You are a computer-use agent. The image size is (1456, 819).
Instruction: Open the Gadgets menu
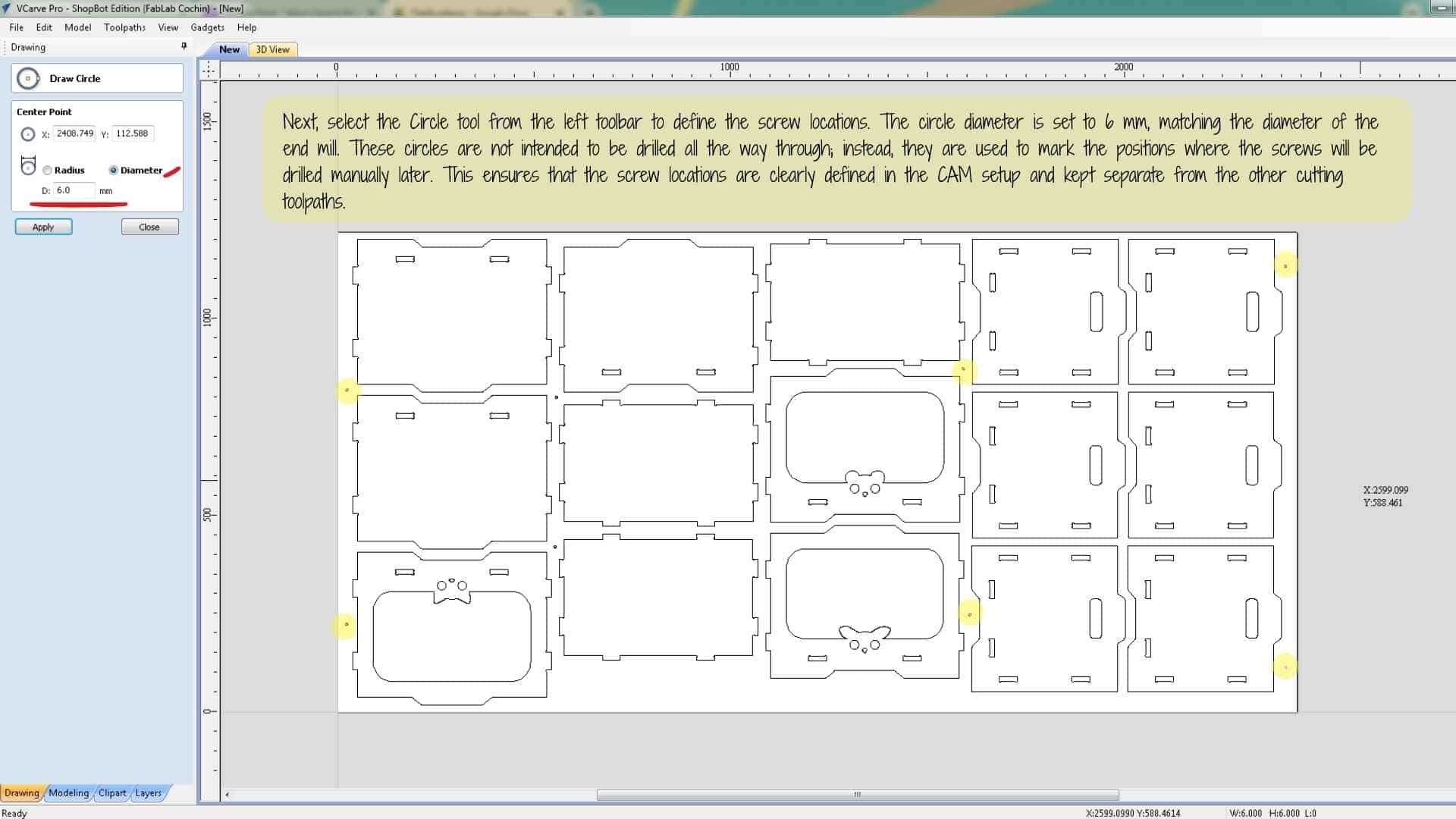pyautogui.click(x=207, y=27)
